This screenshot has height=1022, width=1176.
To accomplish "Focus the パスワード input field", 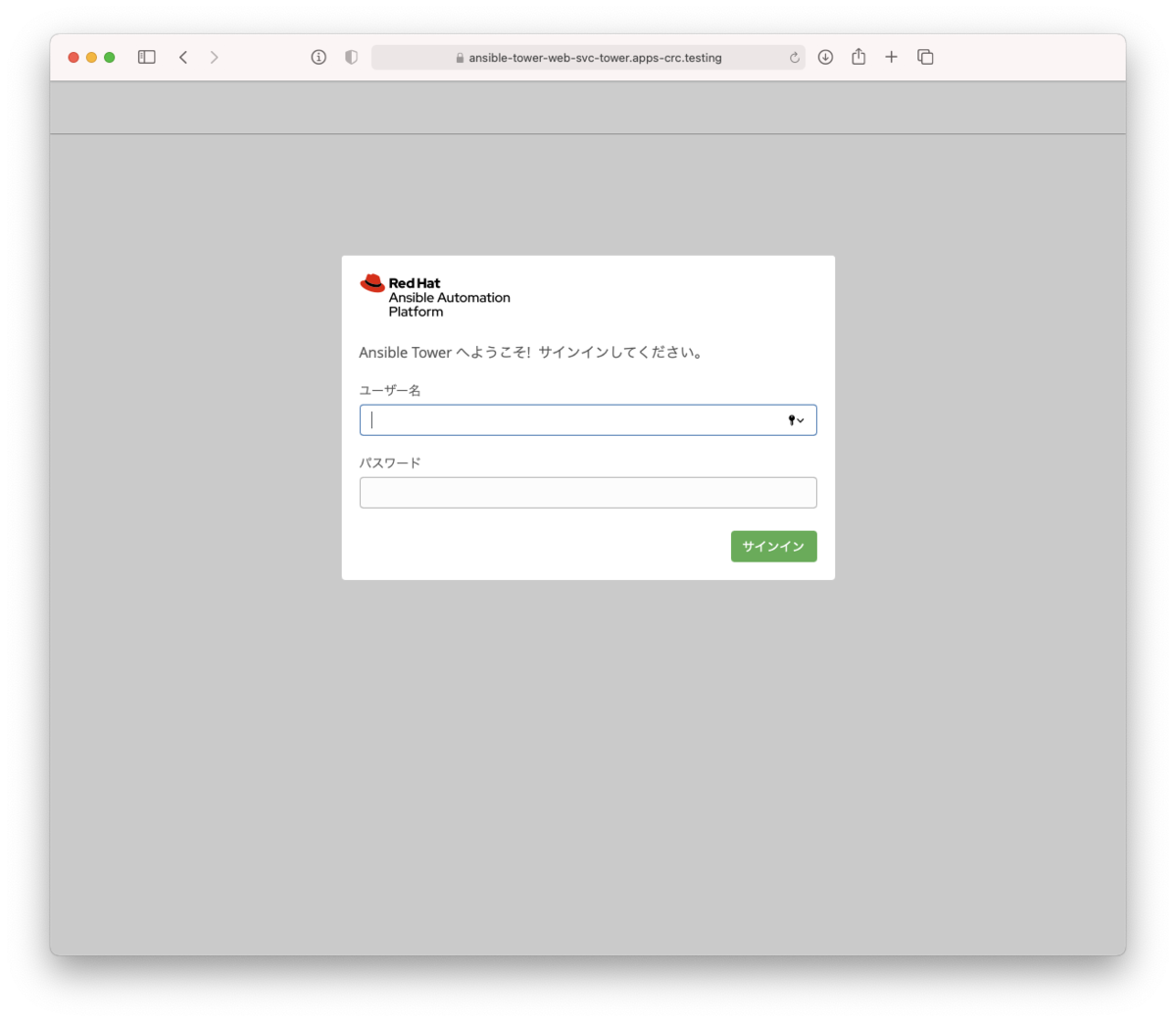I will click(588, 493).
